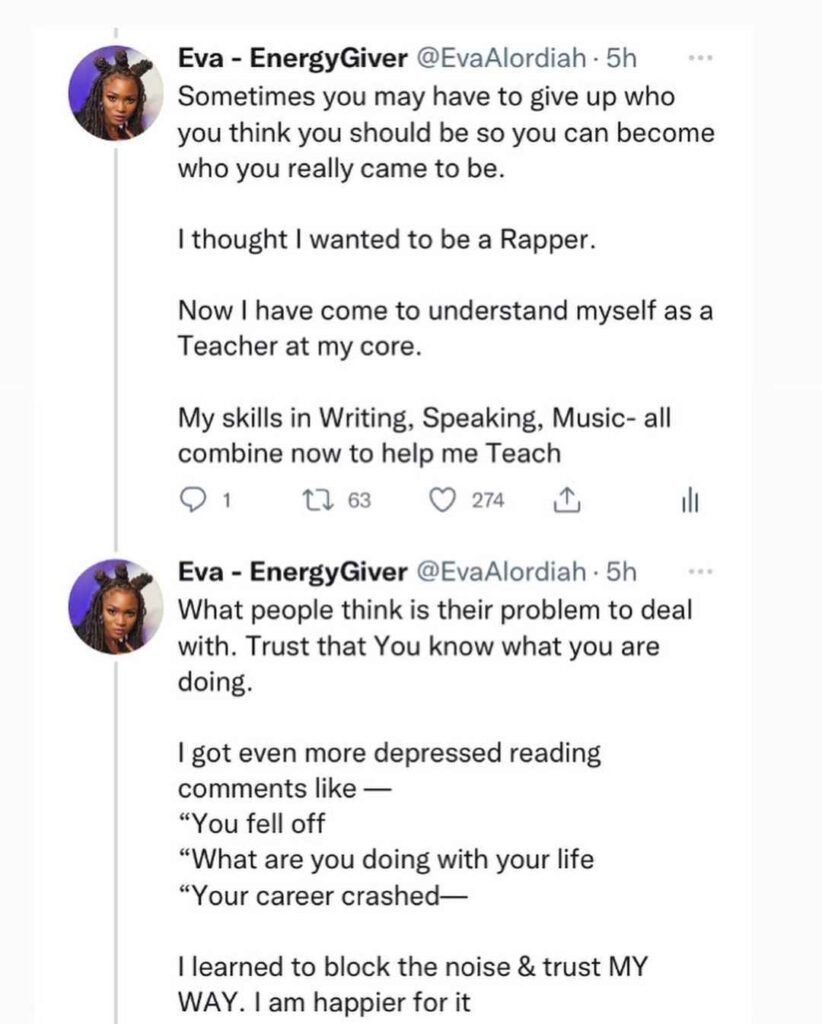Open profile picture on second tweet
Image resolution: width=822 pixels, height=1024 pixels.
[x=115, y=606]
